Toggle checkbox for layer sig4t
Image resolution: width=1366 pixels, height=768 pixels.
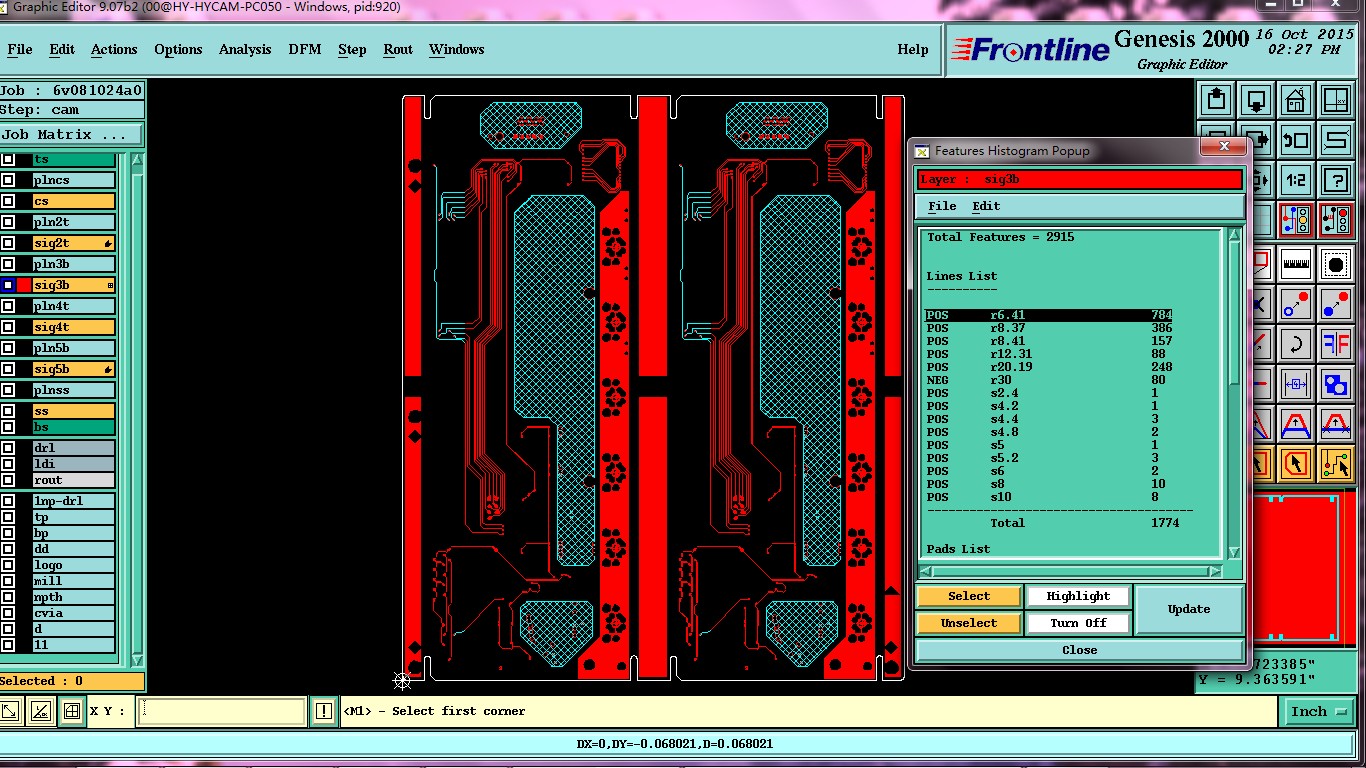tap(8, 327)
